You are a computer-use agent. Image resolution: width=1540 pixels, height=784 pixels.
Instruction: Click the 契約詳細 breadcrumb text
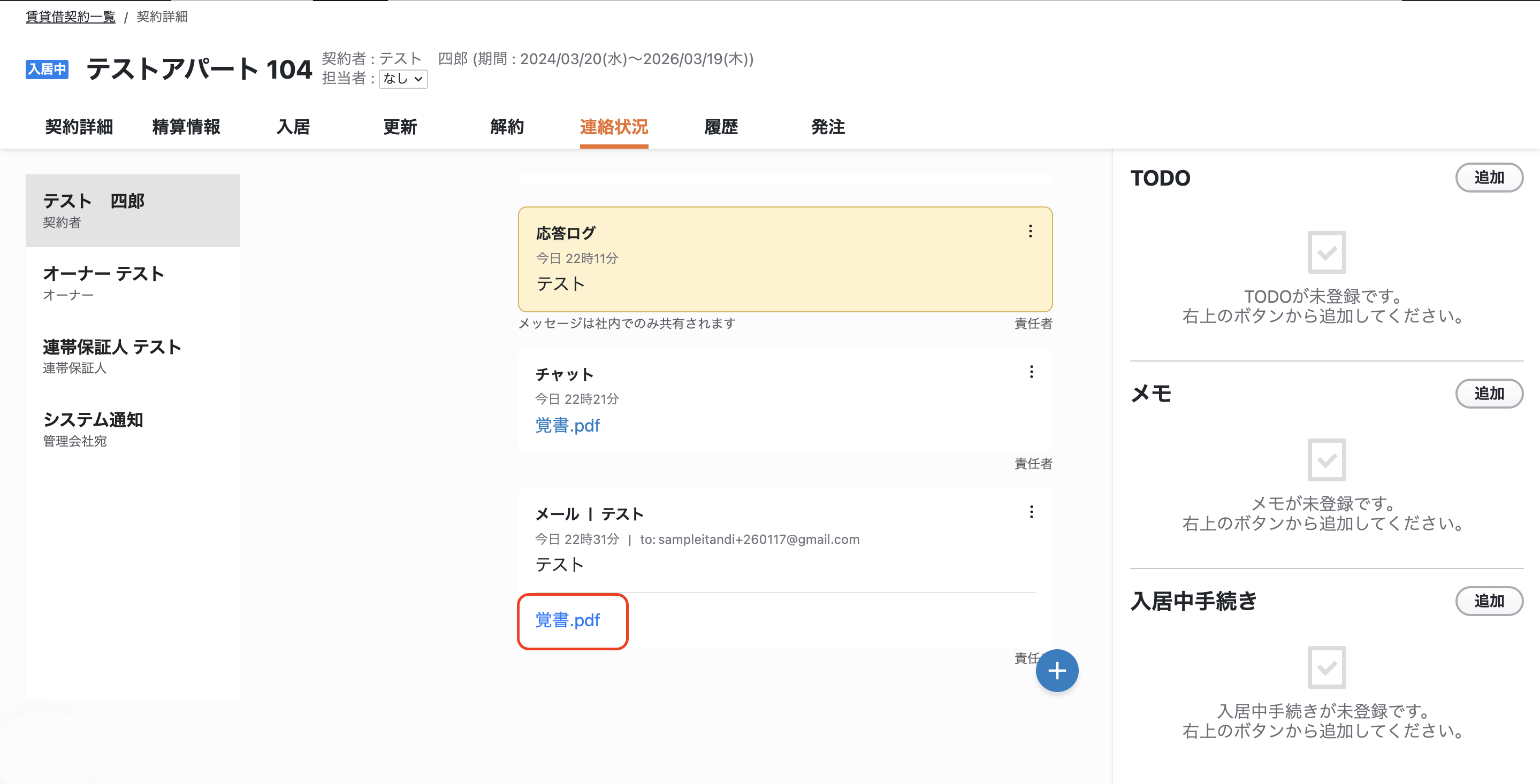[x=162, y=17]
